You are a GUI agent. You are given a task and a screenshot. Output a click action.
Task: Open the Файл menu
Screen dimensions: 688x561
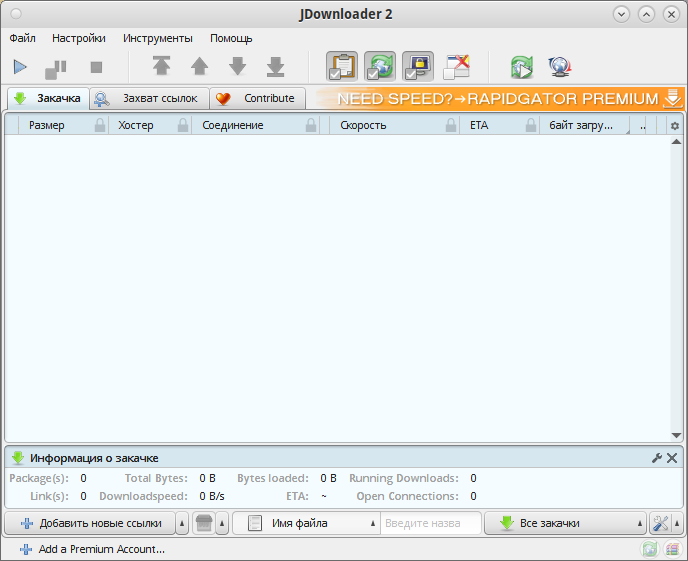click(x=22, y=38)
